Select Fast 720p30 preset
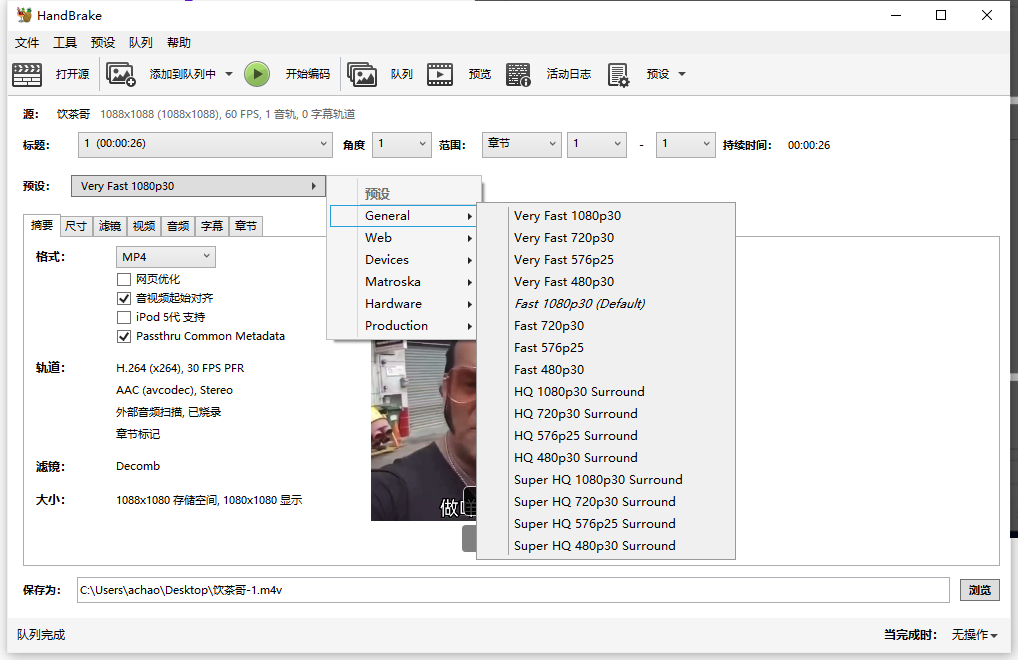The height and width of the screenshot is (660, 1018). 549,326
